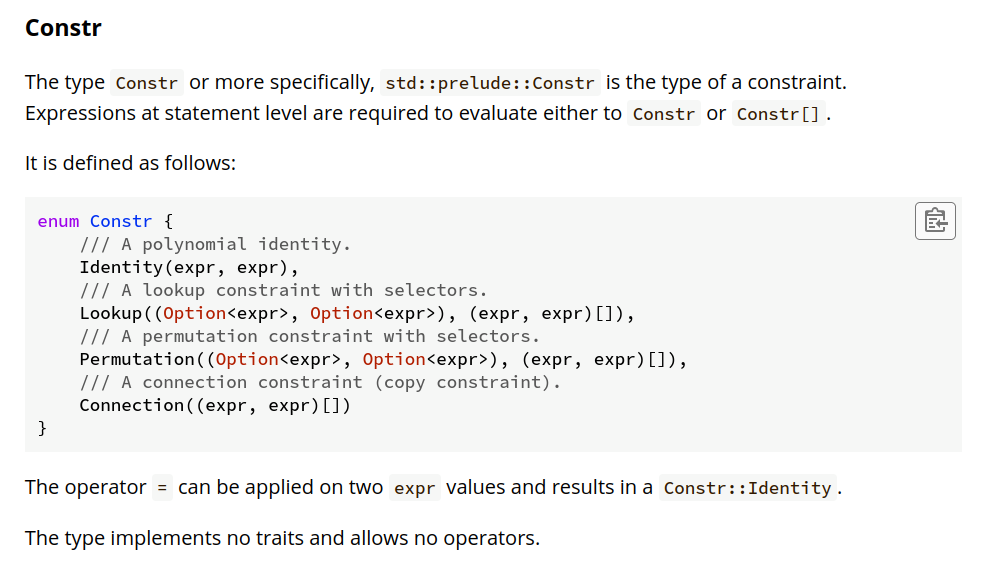The width and height of the screenshot is (998, 567).
Task: Click the inline expr code in sentence
Action: 414,488
